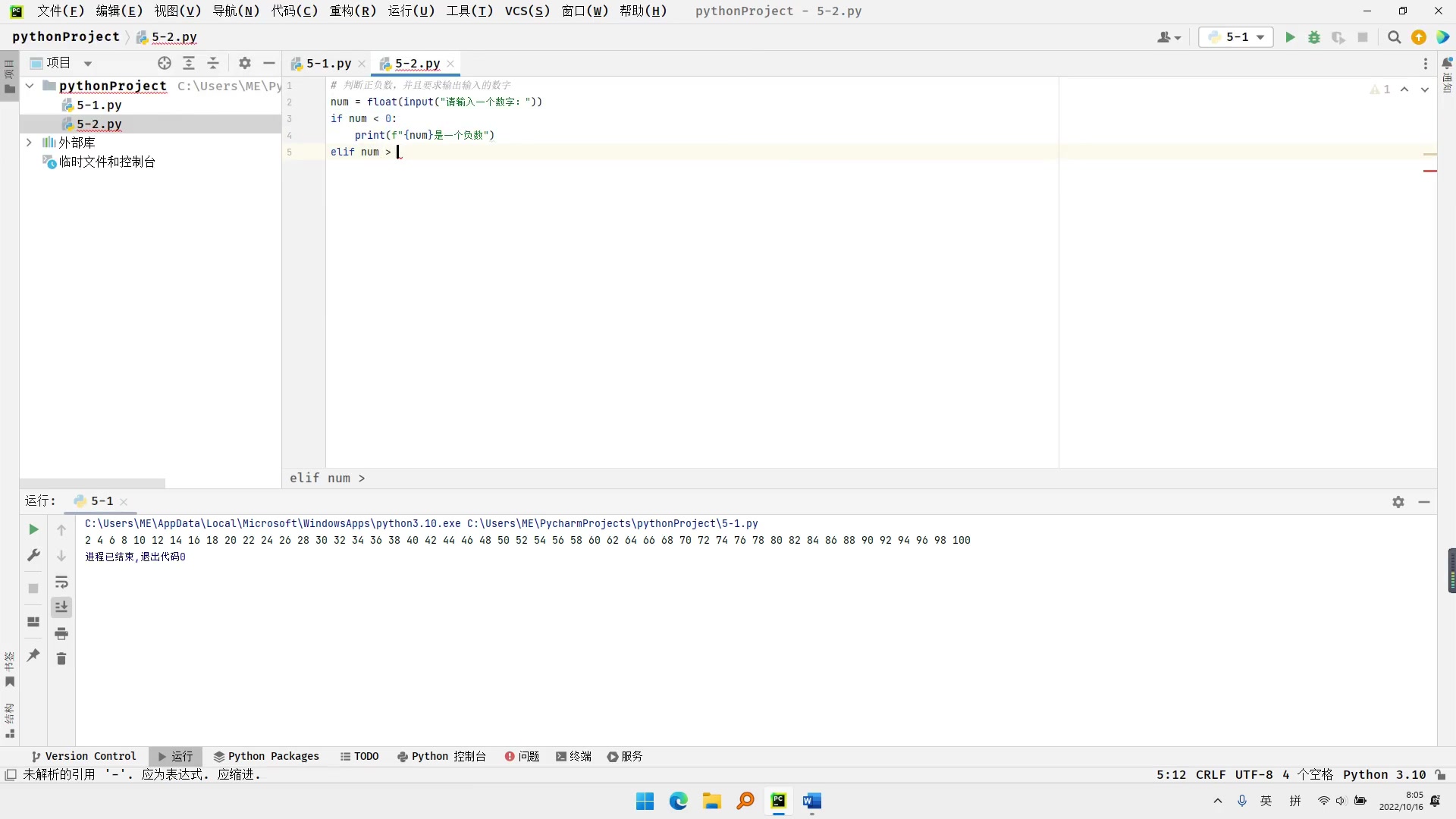Launch Microsoft Edge from the taskbar
1456x819 pixels.
coord(678,801)
